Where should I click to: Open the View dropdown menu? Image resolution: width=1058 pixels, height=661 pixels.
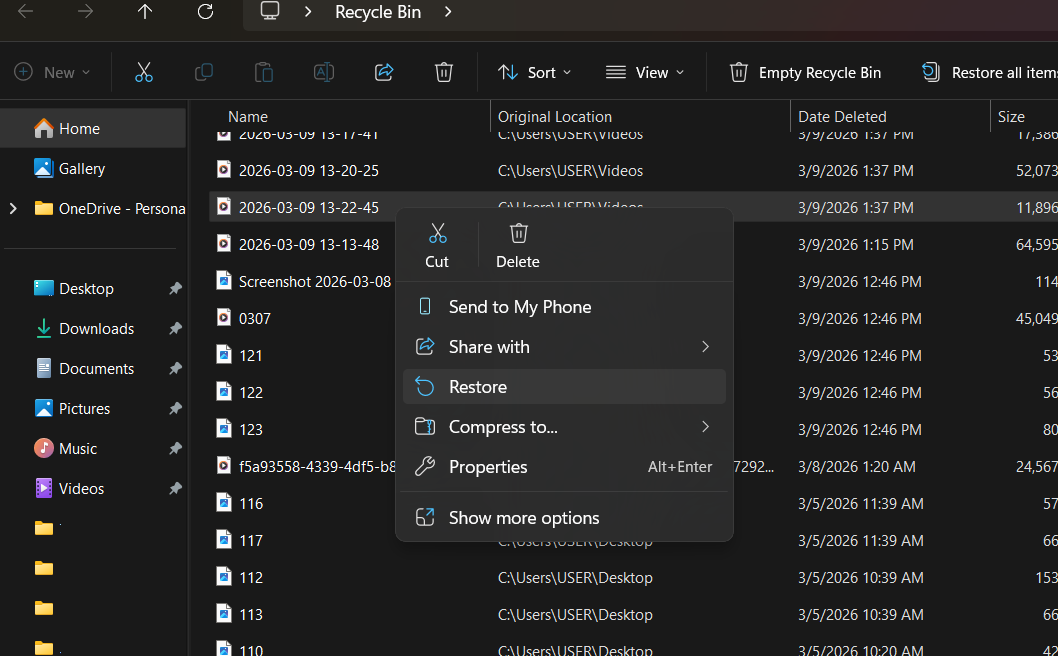[x=646, y=72]
